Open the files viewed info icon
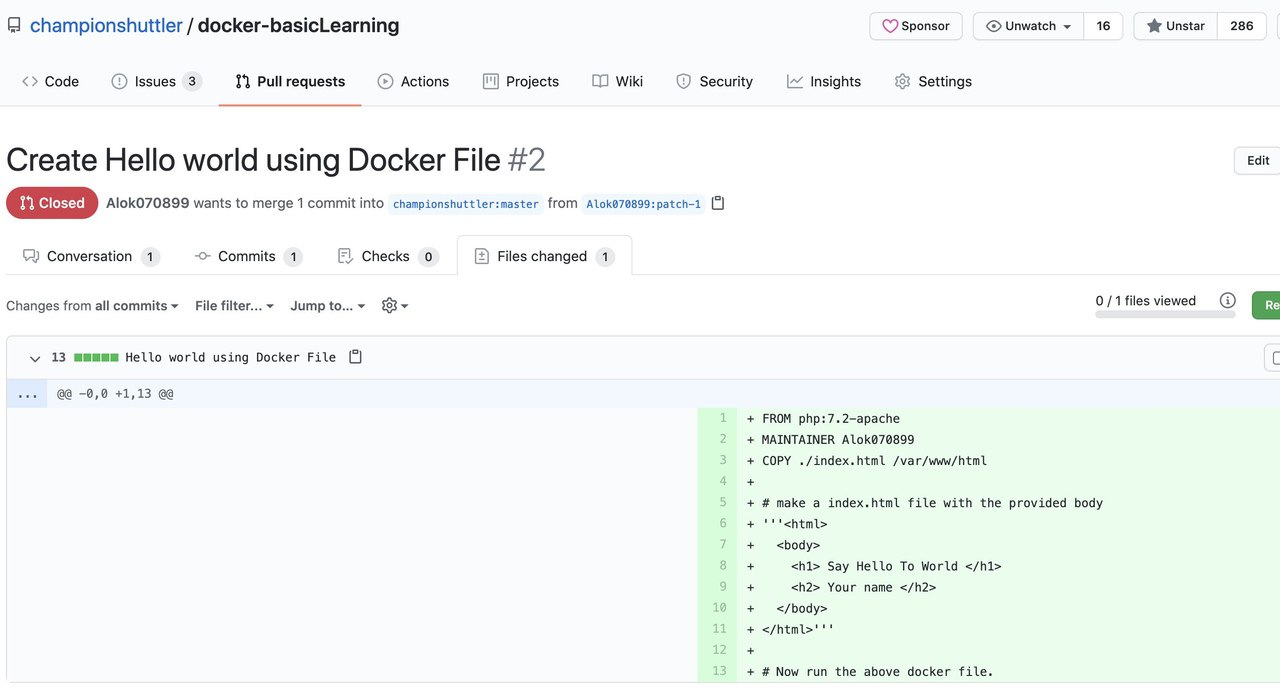The width and height of the screenshot is (1280, 695). [x=1228, y=300]
